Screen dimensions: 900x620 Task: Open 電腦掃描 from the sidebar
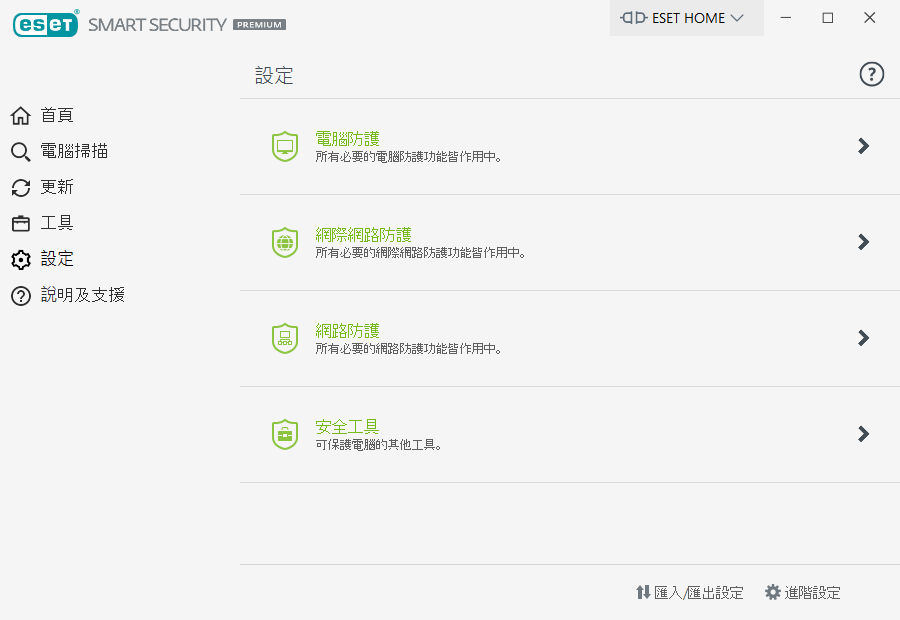(x=74, y=151)
